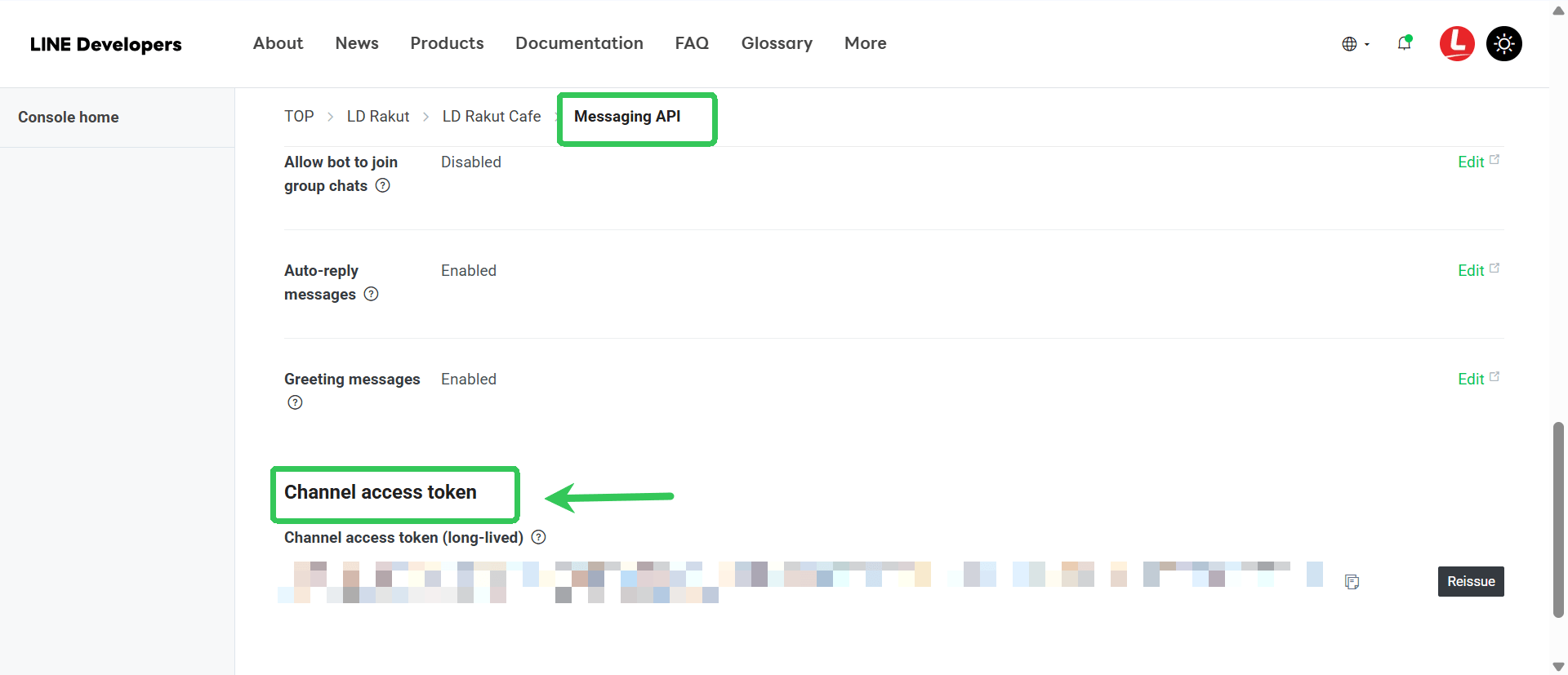This screenshot has width=1568, height=675.
Task: Toggle the light/dark theme sun icon
Action: [x=1504, y=43]
